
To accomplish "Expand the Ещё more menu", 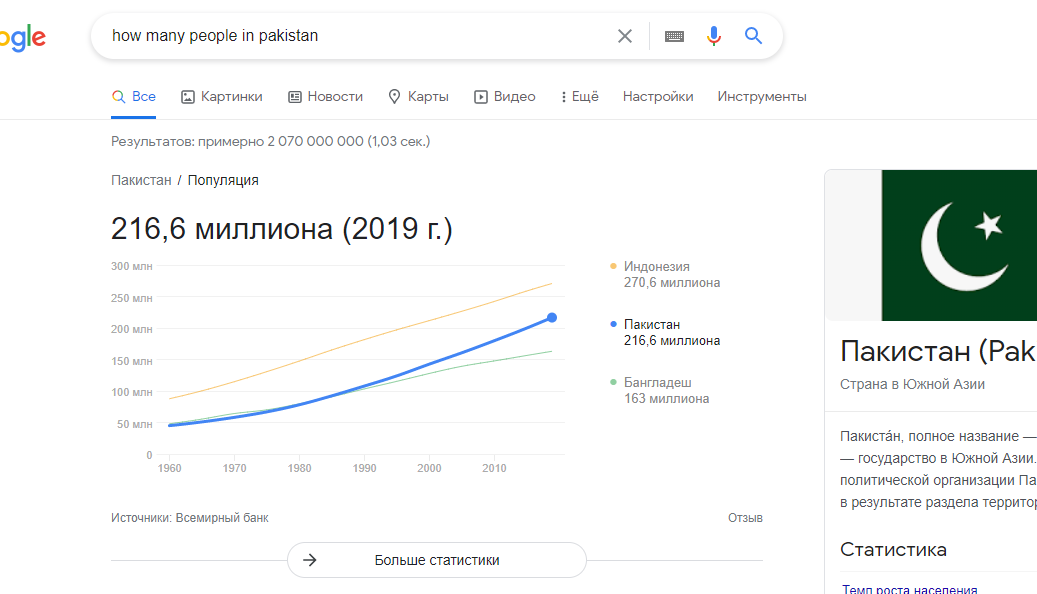I will [579, 97].
